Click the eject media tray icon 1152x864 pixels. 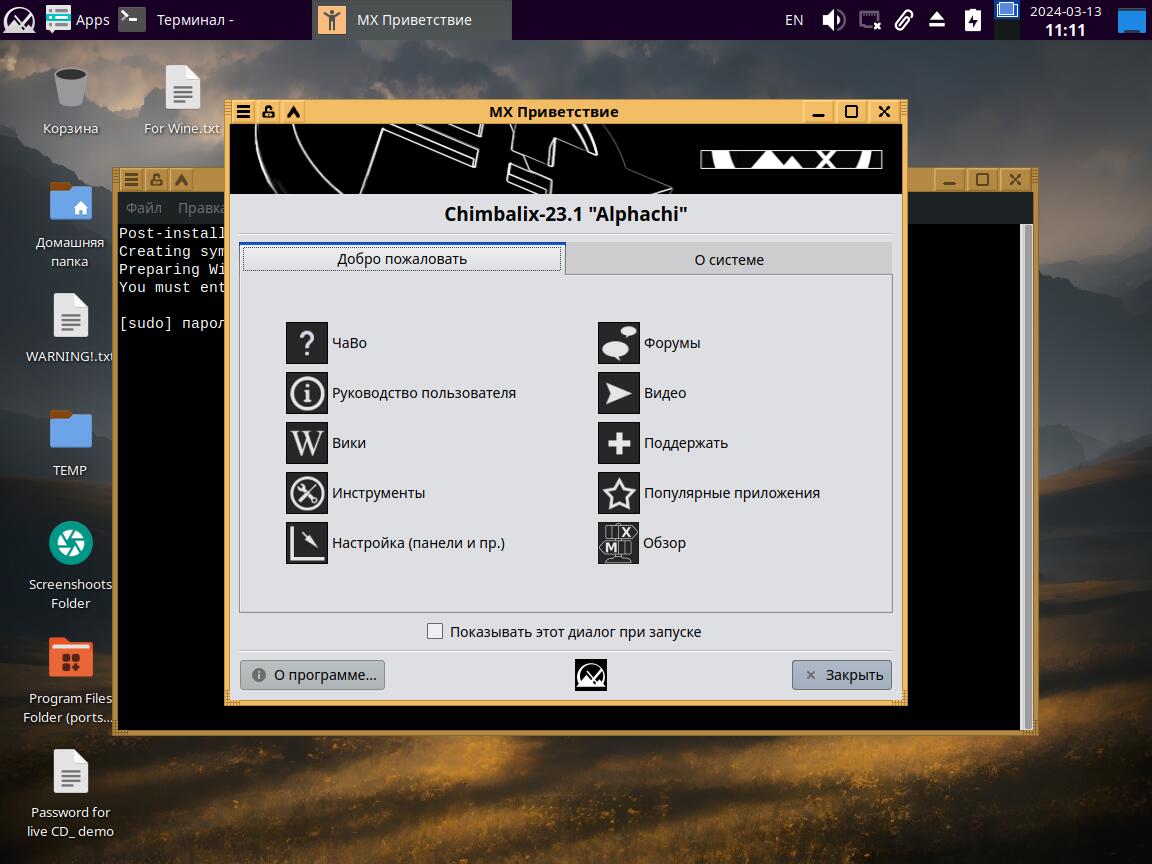(937, 20)
